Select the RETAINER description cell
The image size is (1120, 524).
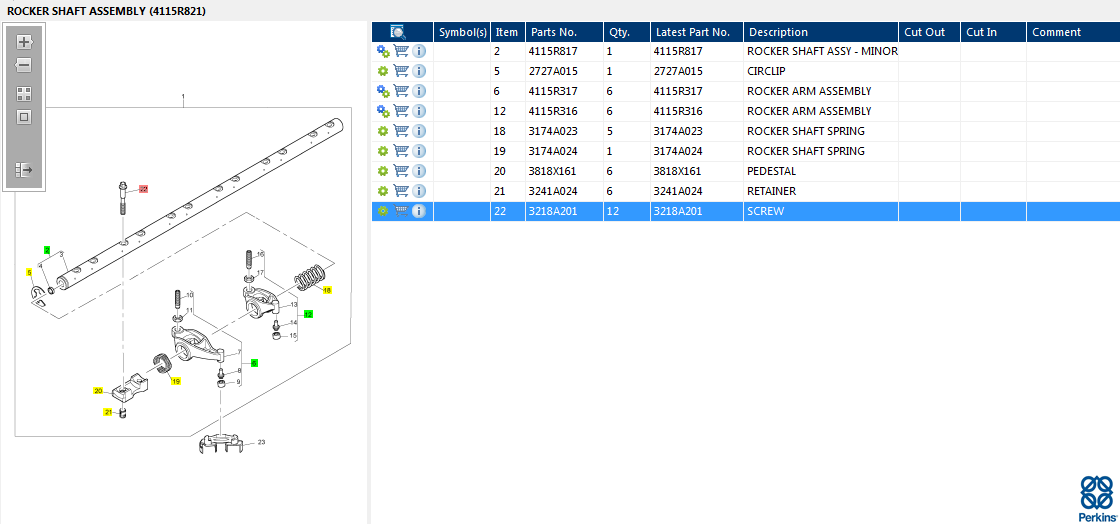[821, 191]
